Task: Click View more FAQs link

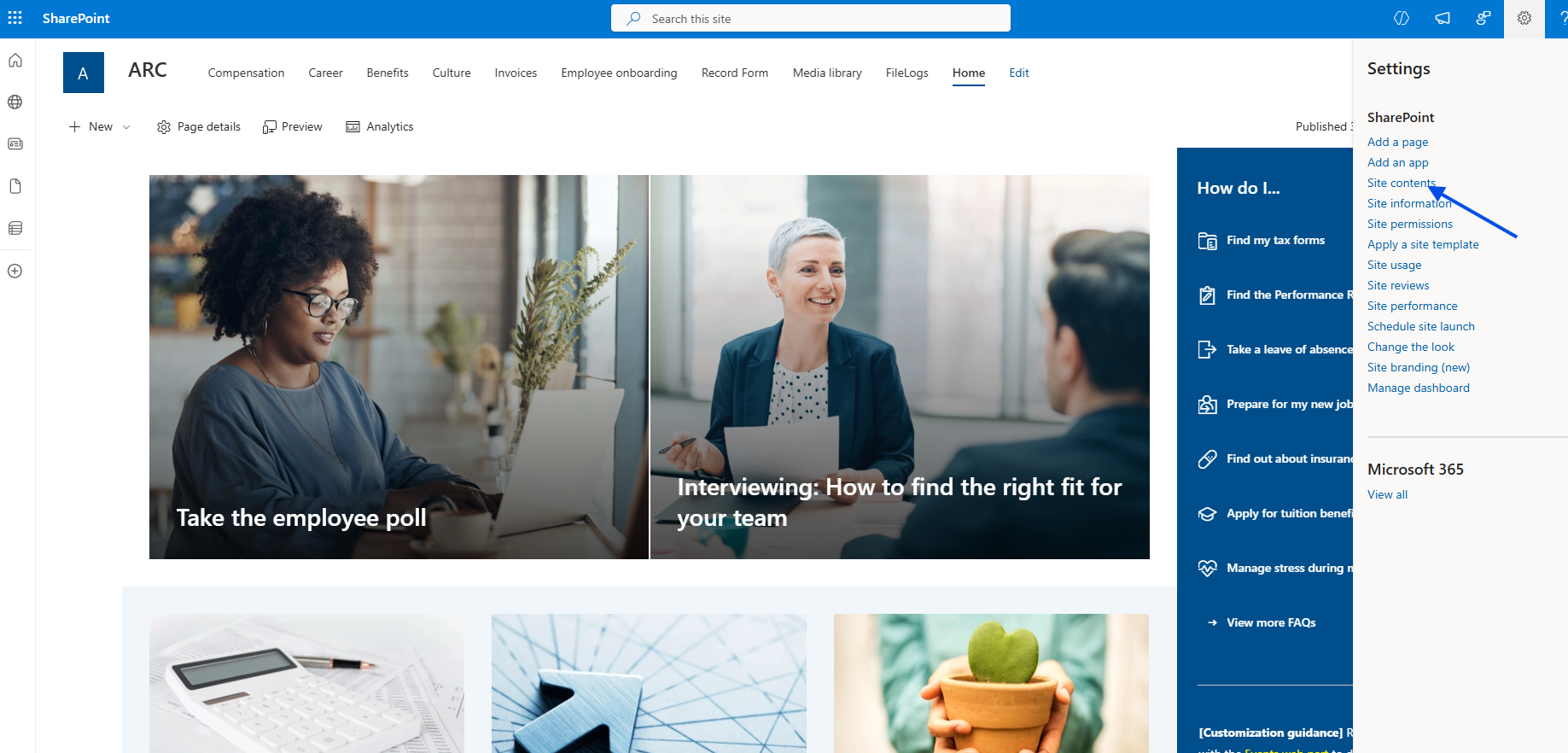Action: click(x=1271, y=622)
